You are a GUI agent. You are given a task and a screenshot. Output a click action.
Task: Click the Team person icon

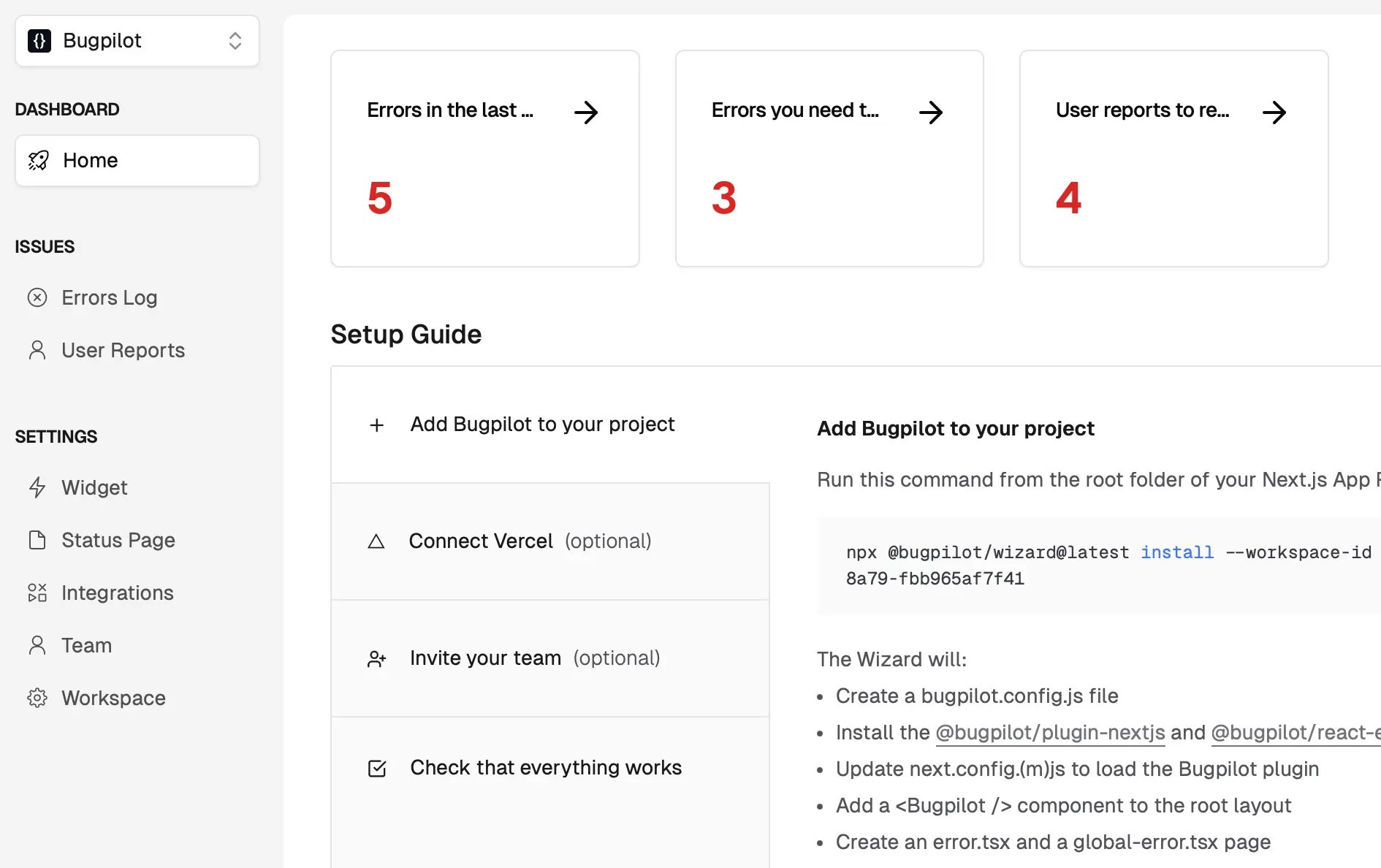click(37, 645)
